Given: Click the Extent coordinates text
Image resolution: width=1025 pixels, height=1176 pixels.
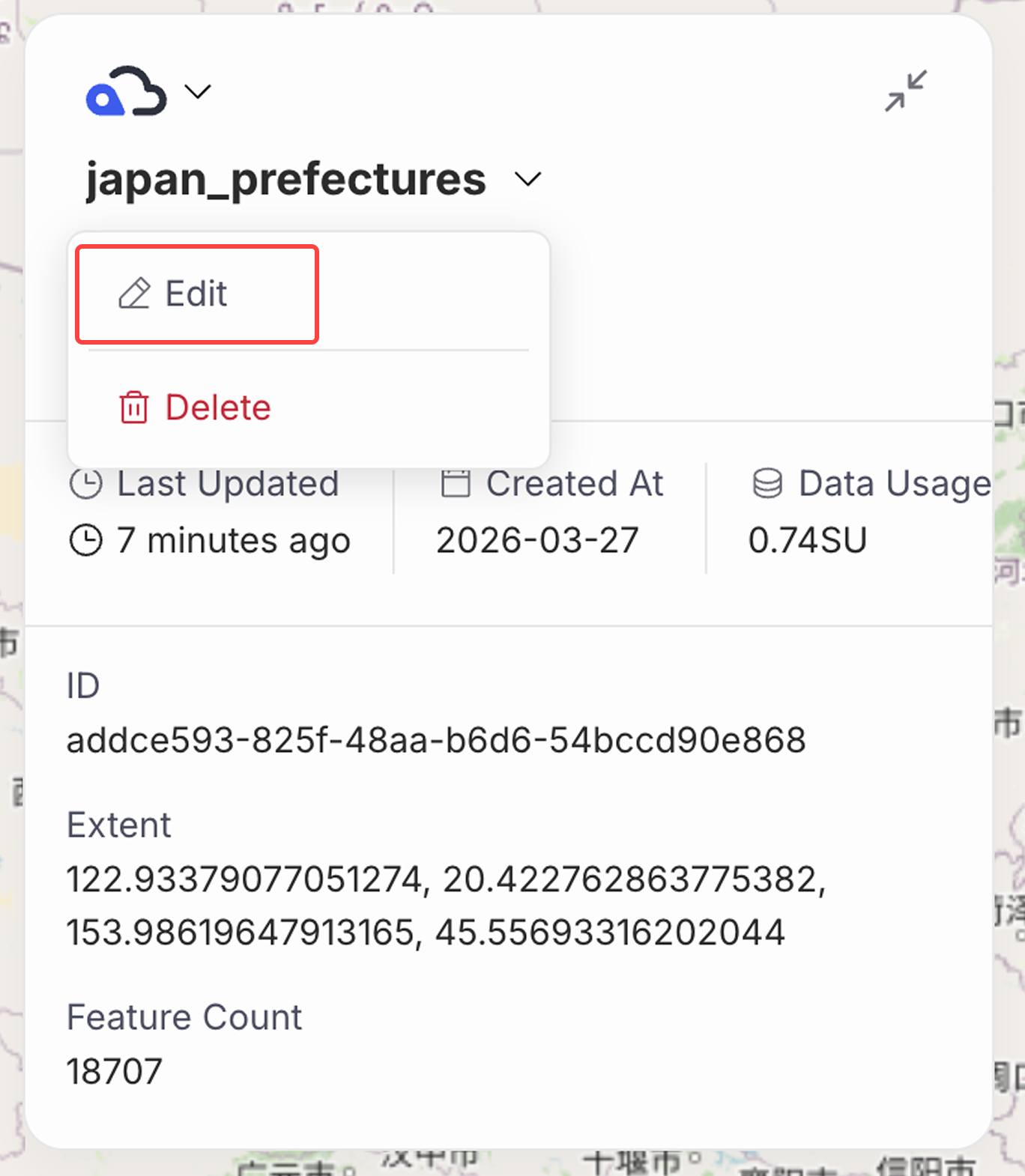Looking at the screenshot, I should (x=446, y=906).
